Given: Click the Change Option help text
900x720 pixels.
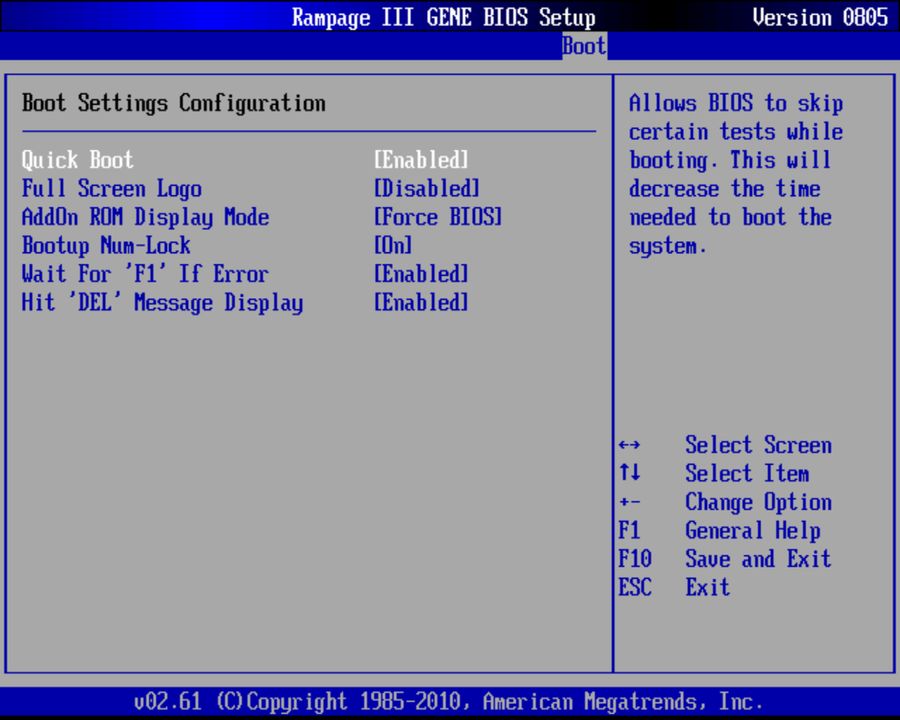Looking at the screenshot, I should point(759,502).
